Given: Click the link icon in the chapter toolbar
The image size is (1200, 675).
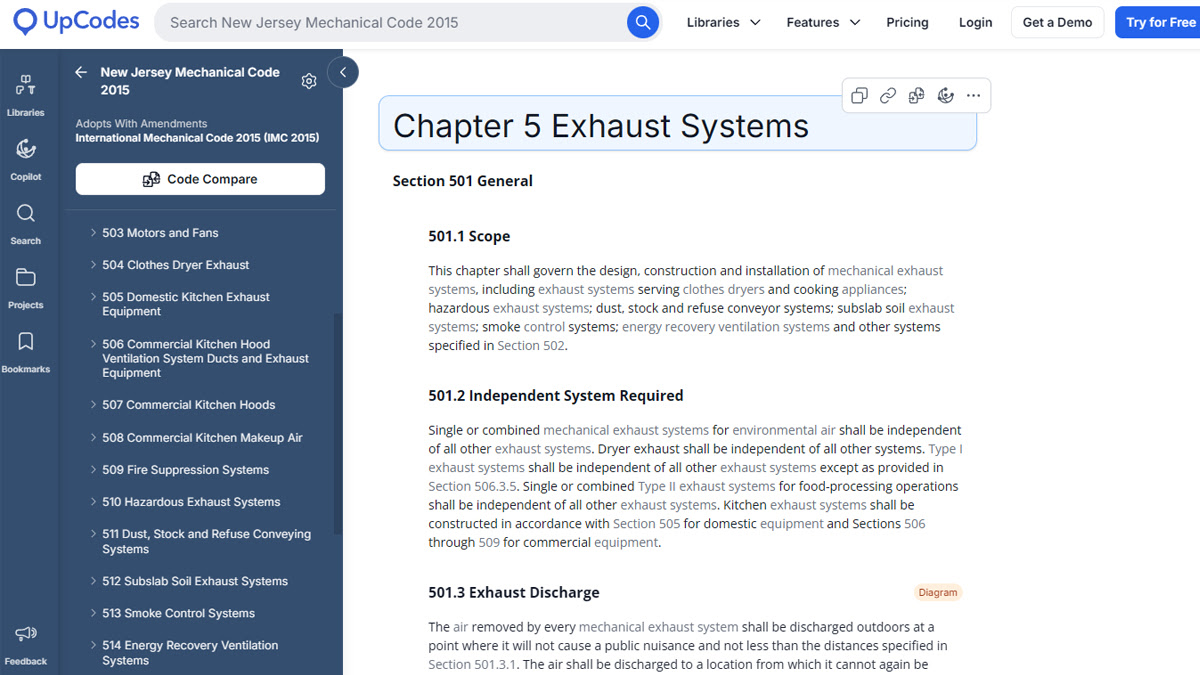Looking at the screenshot, I should (888, 96).
